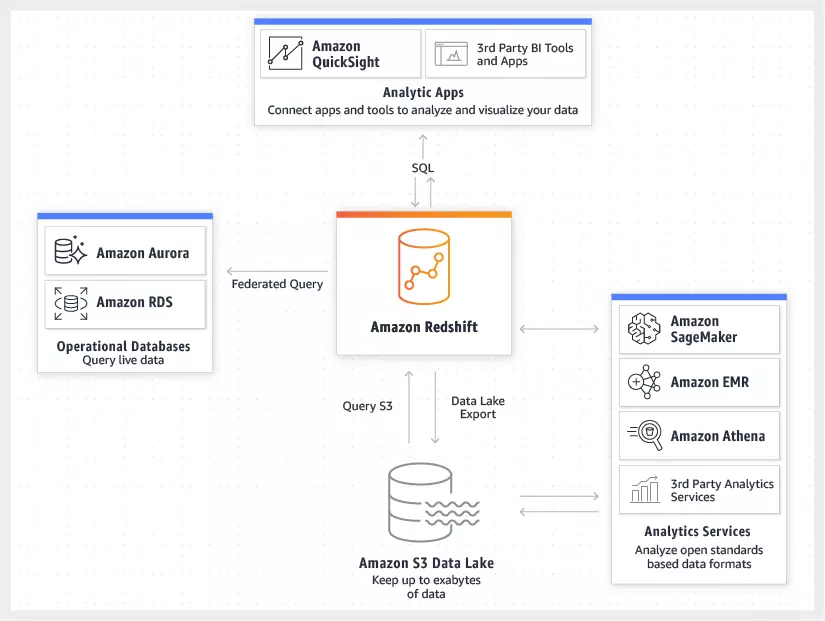Click the 'Amazon S3 Data Lake' heading
This screenshot has height=621, width=825.
tap(426, 563)
